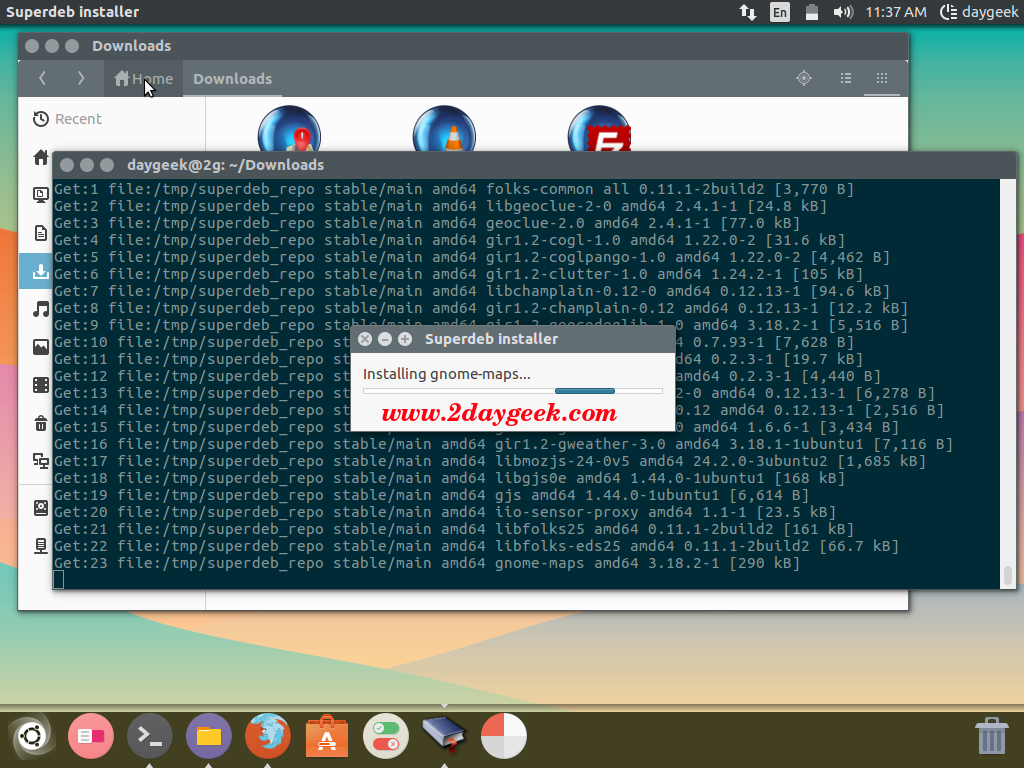
Task: Click the location target icon in Files toolbar
Action: click(x=804, y=78)
